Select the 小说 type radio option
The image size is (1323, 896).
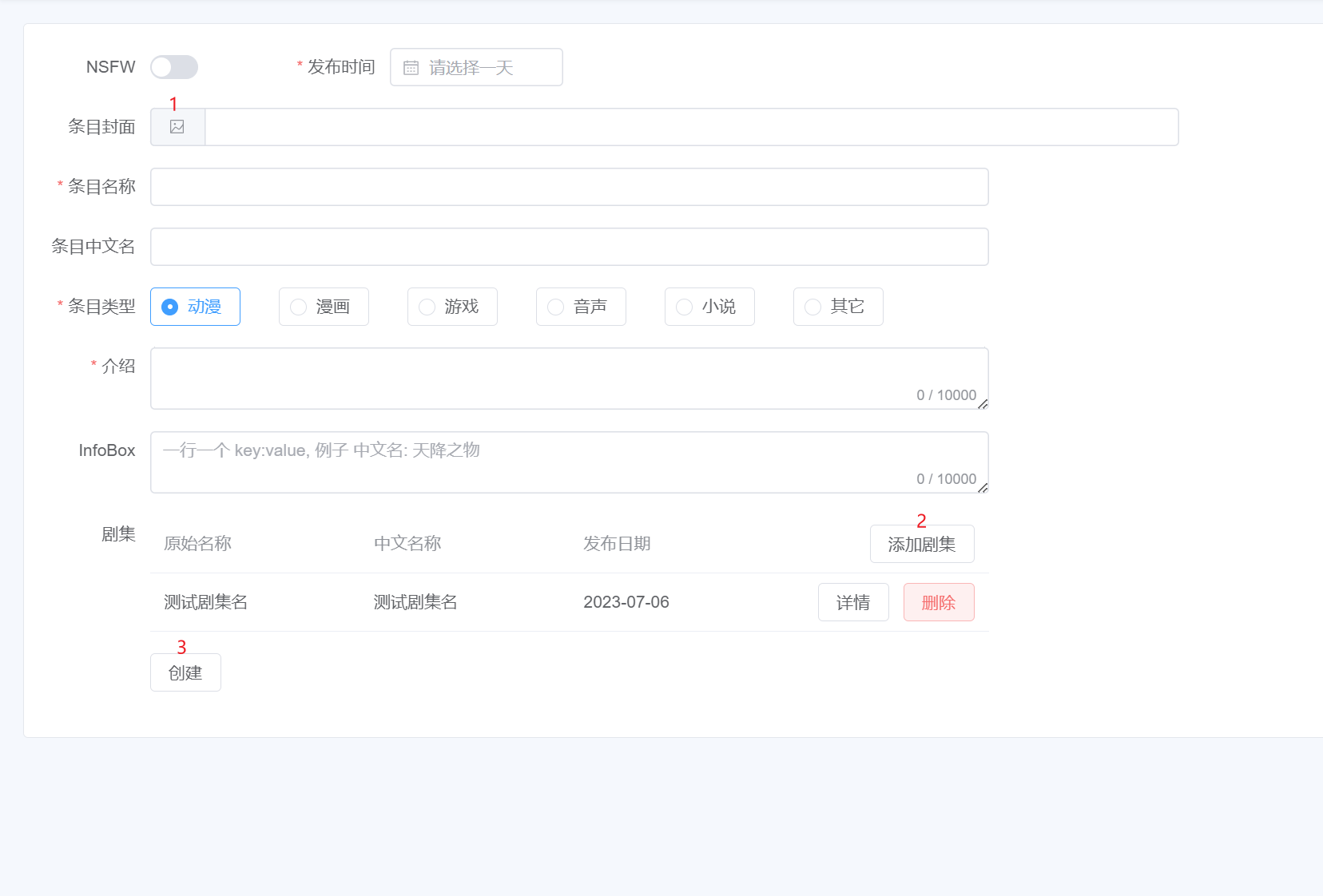click(x=709, y=307)
